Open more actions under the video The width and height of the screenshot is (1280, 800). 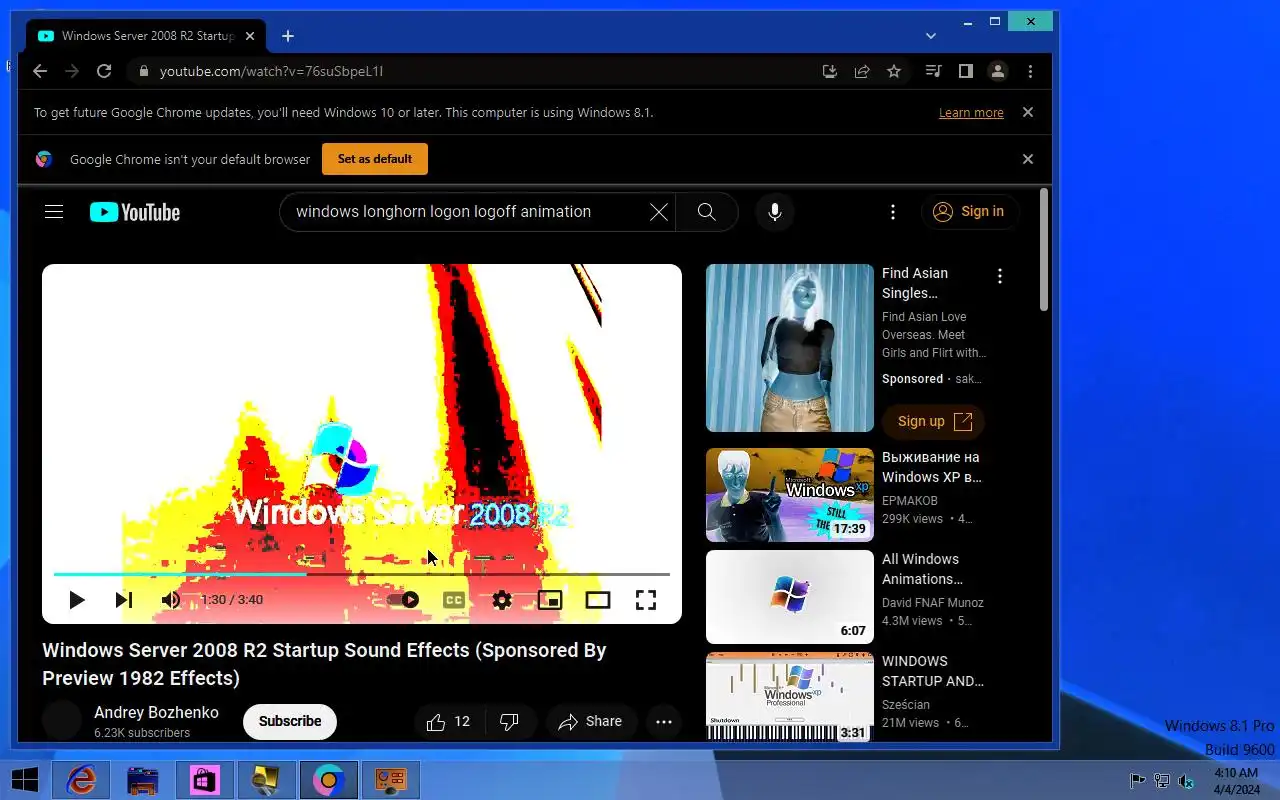(x=664, y=721)
